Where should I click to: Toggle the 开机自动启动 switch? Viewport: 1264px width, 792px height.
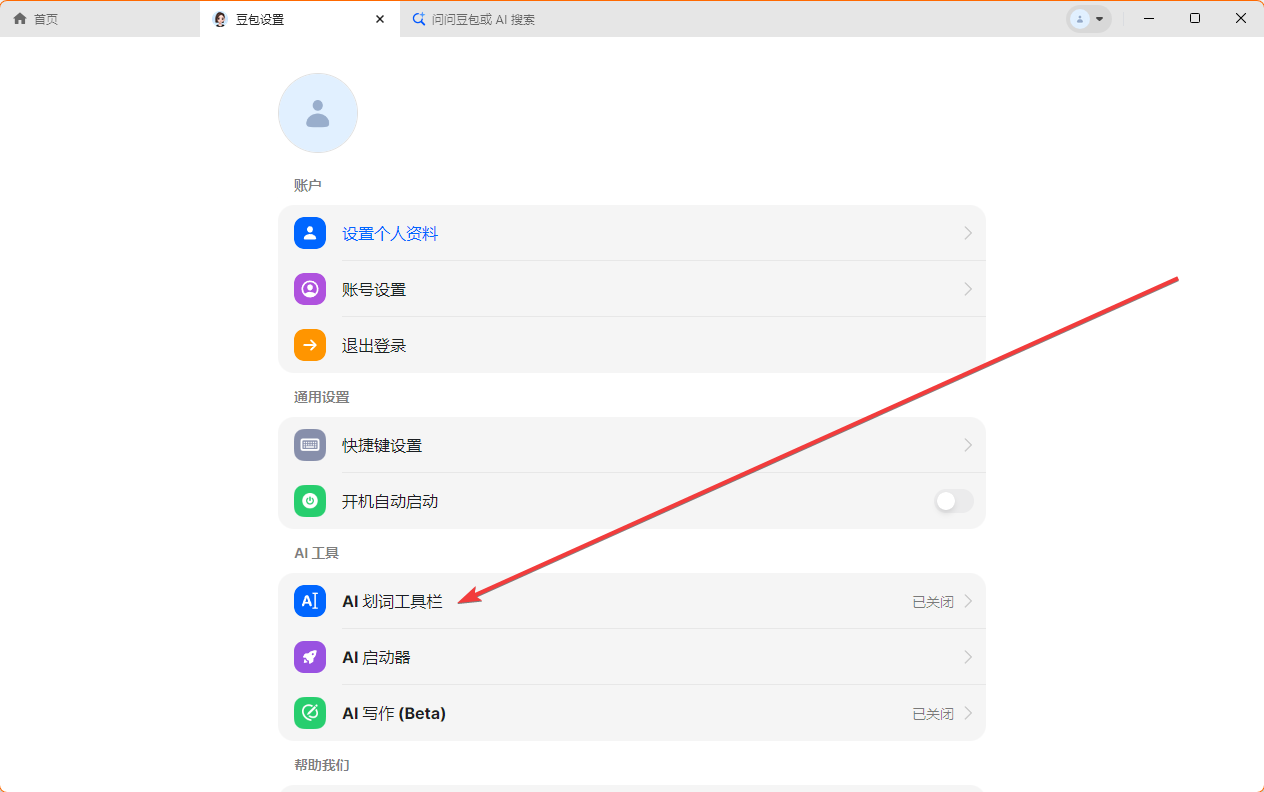[x=954, y=501]
